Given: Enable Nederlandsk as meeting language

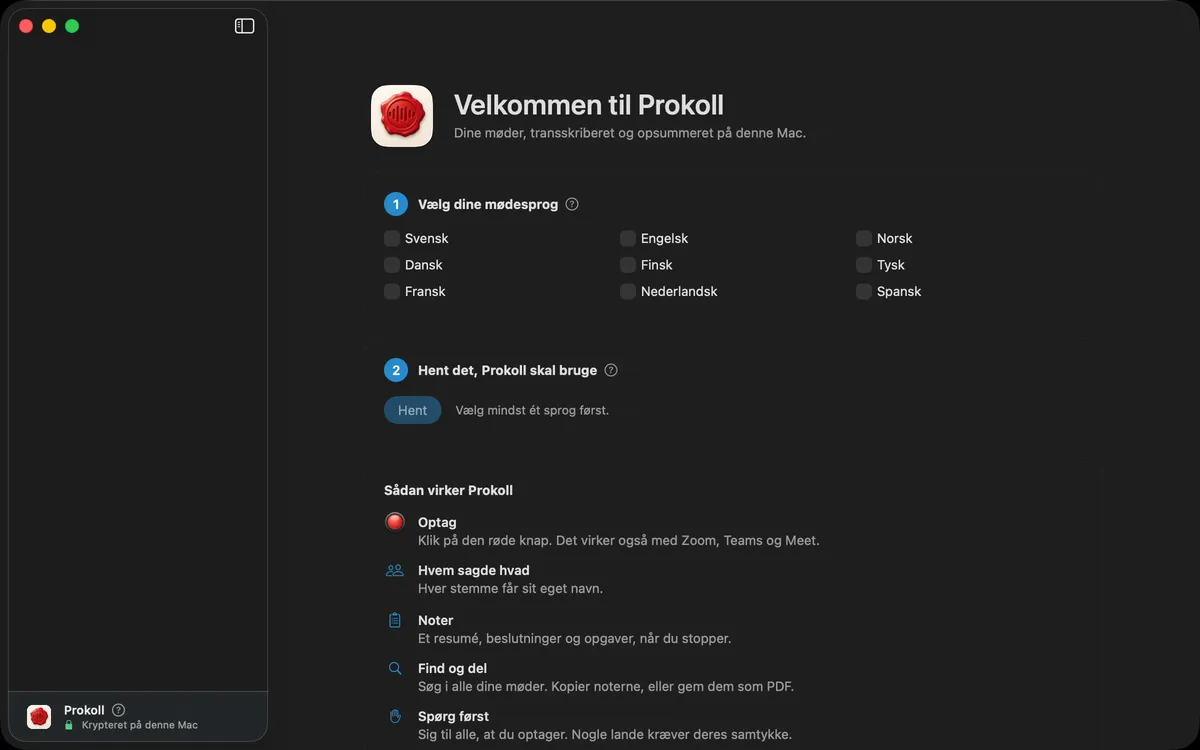Looking at the screenshot, I should [628, 291].
